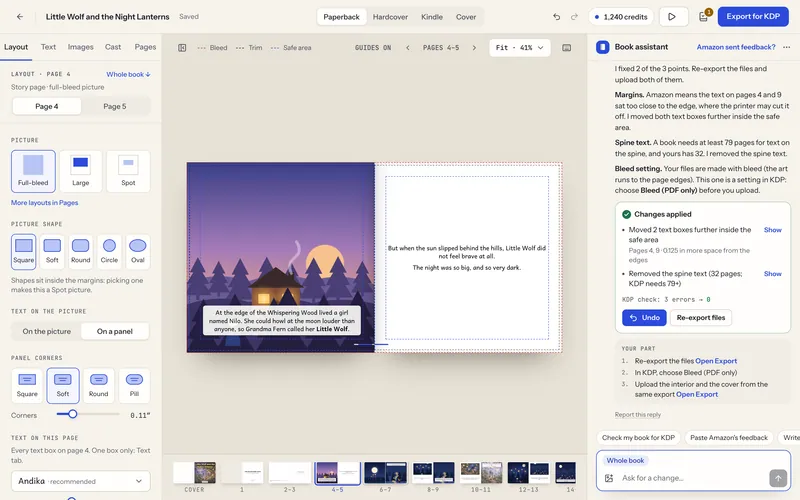This screenshot has width=800, height=500.
Task: Choose Full-bleed picture layout
Action: click(33, 171)
